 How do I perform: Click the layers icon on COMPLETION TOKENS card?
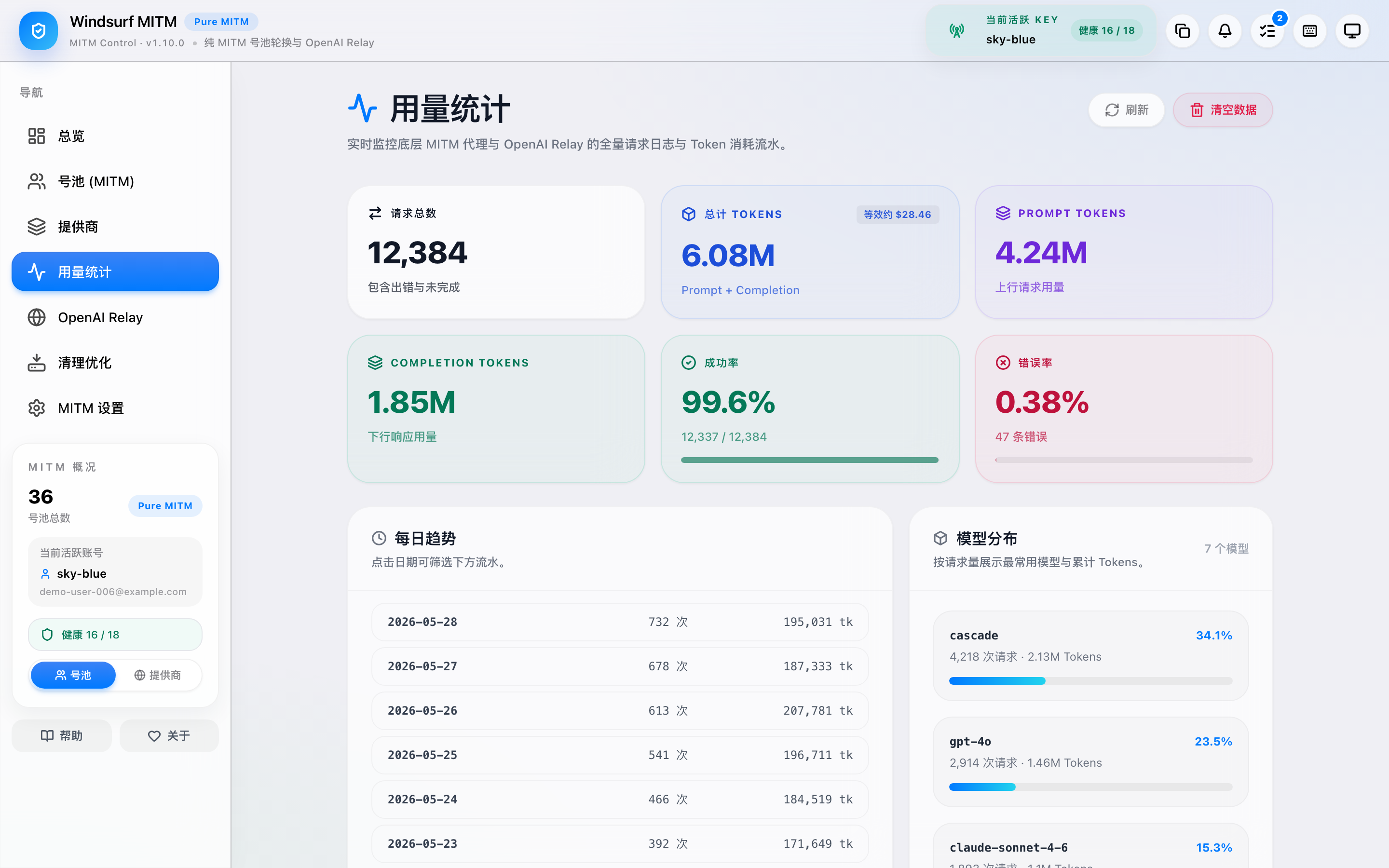pyautogui.click(x=375, y=363)
